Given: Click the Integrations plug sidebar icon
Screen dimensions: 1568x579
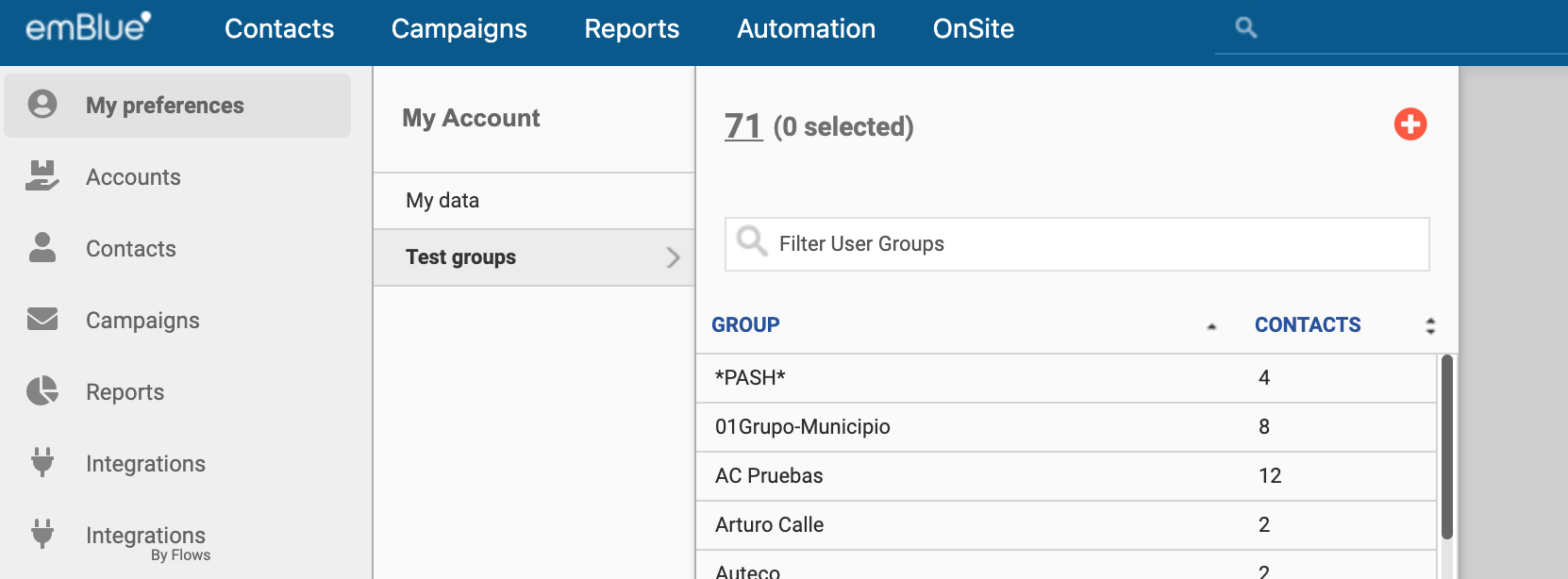Looking at the screenshot, I should pos(42,463).
